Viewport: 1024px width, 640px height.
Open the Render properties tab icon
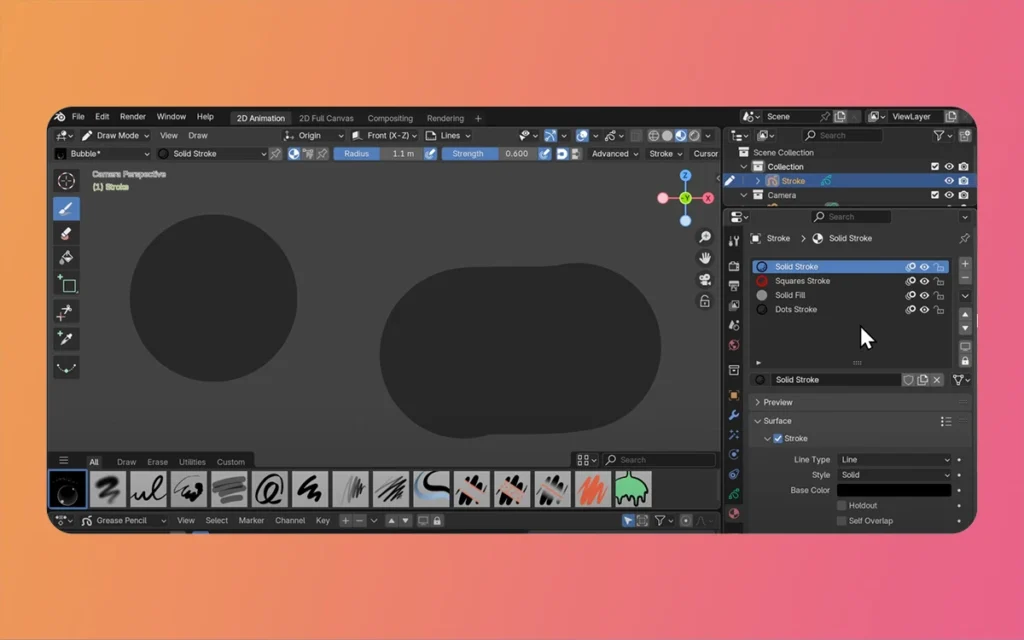tap(734, 266)
